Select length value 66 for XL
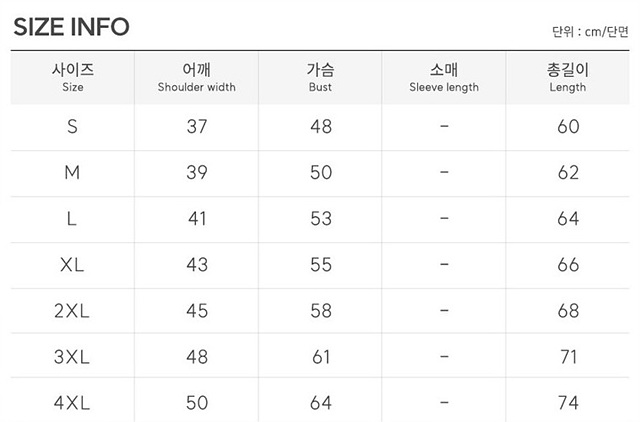Screen dimensions: 640x422 point(568,265)
